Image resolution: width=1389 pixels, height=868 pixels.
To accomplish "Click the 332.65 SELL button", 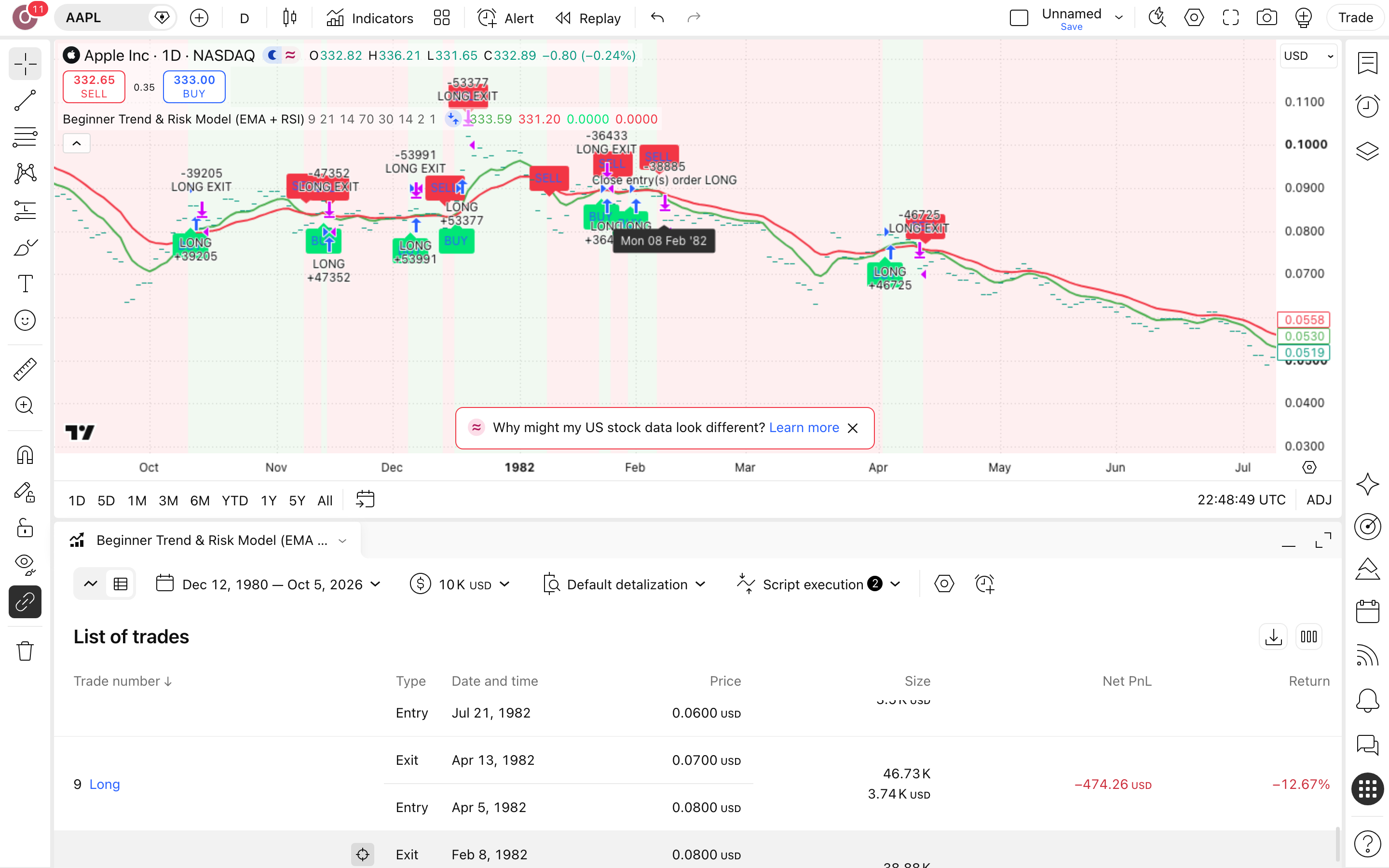I will [94, 87].
